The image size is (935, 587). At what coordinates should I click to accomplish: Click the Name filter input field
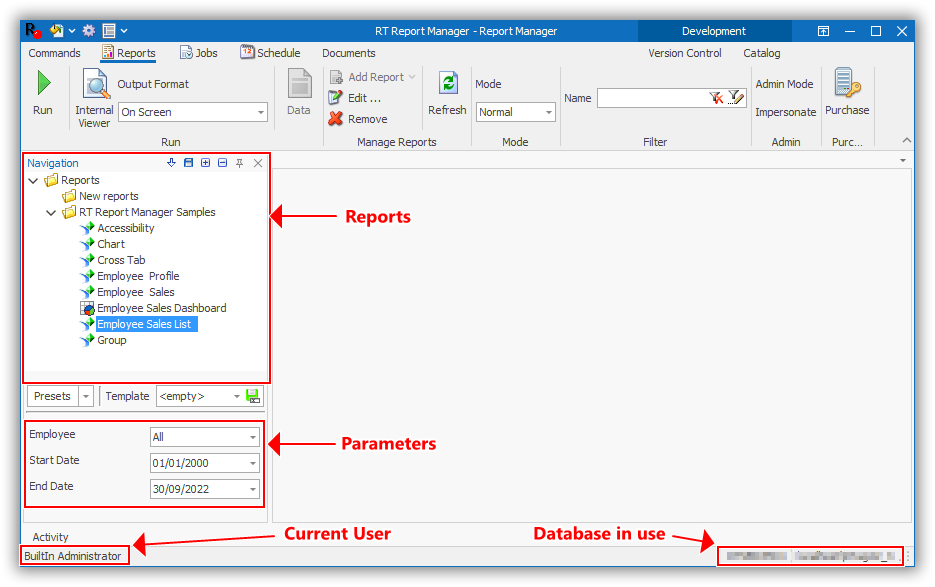(x=652, y=98)
